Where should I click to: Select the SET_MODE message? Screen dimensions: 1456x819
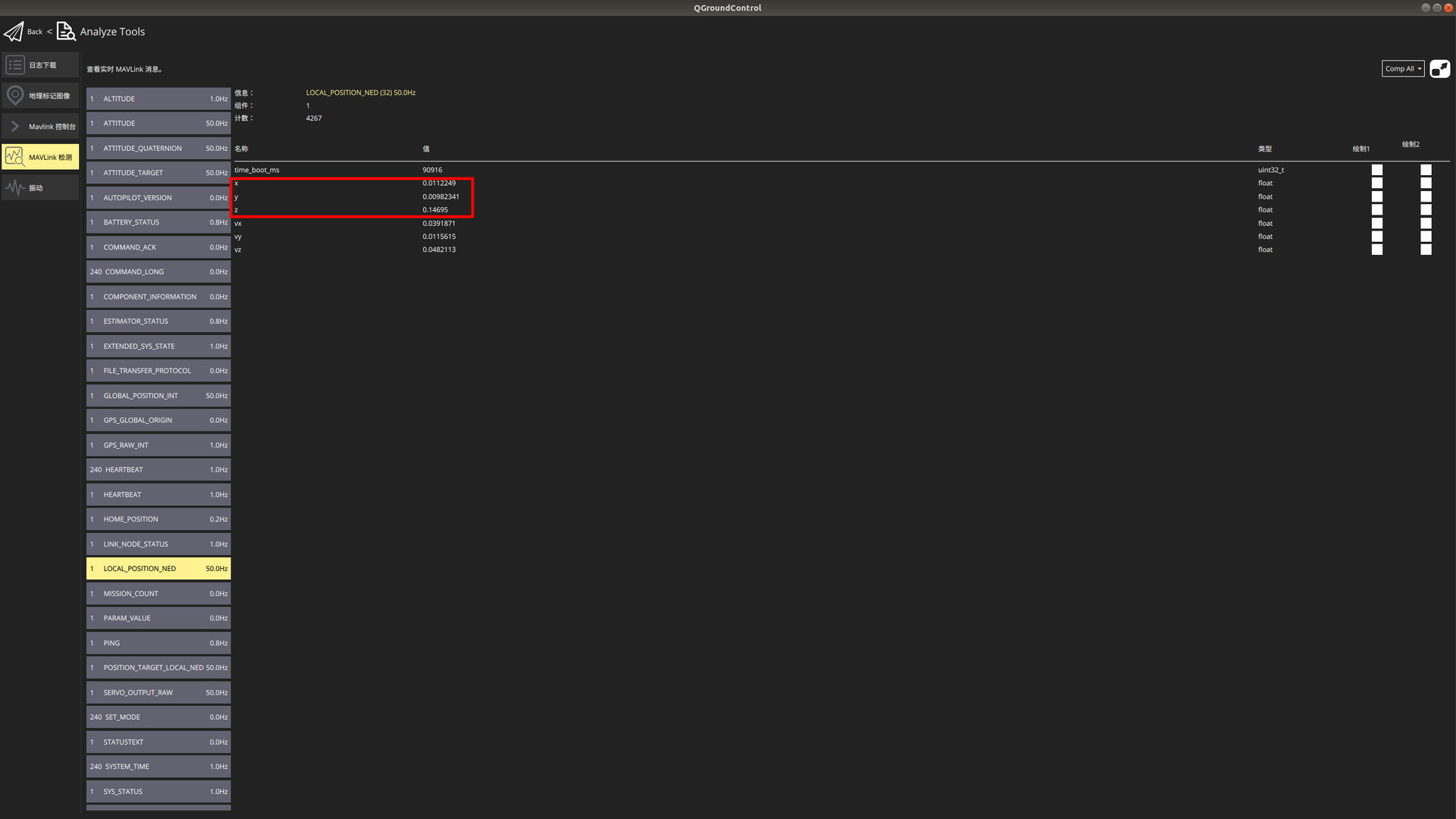[158, 717]
